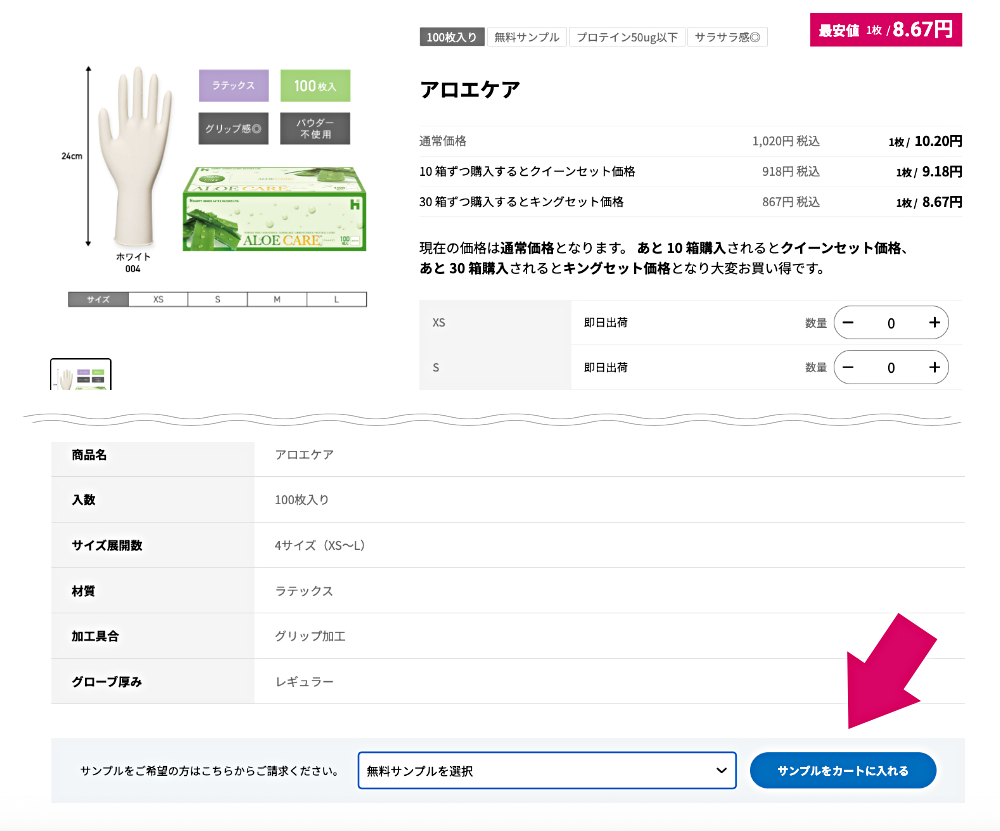Click the グリップ感◎ badge
The width and height of the screenshot is (1000, 831).
coord(233,129)
